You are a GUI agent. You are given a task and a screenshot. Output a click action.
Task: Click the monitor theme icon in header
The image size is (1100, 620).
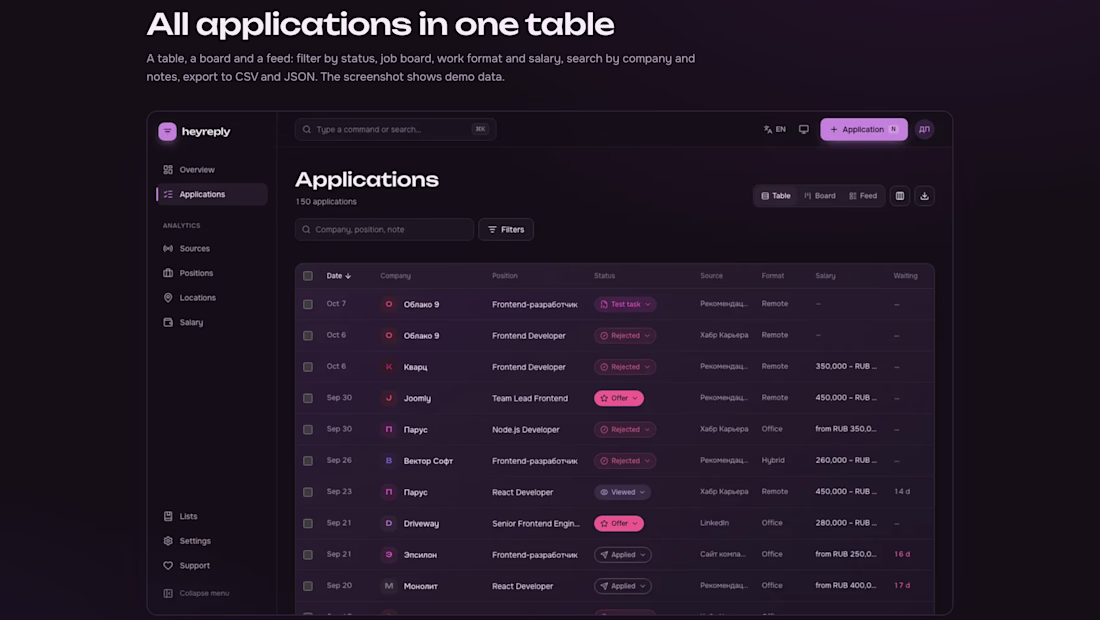(804, 130)
